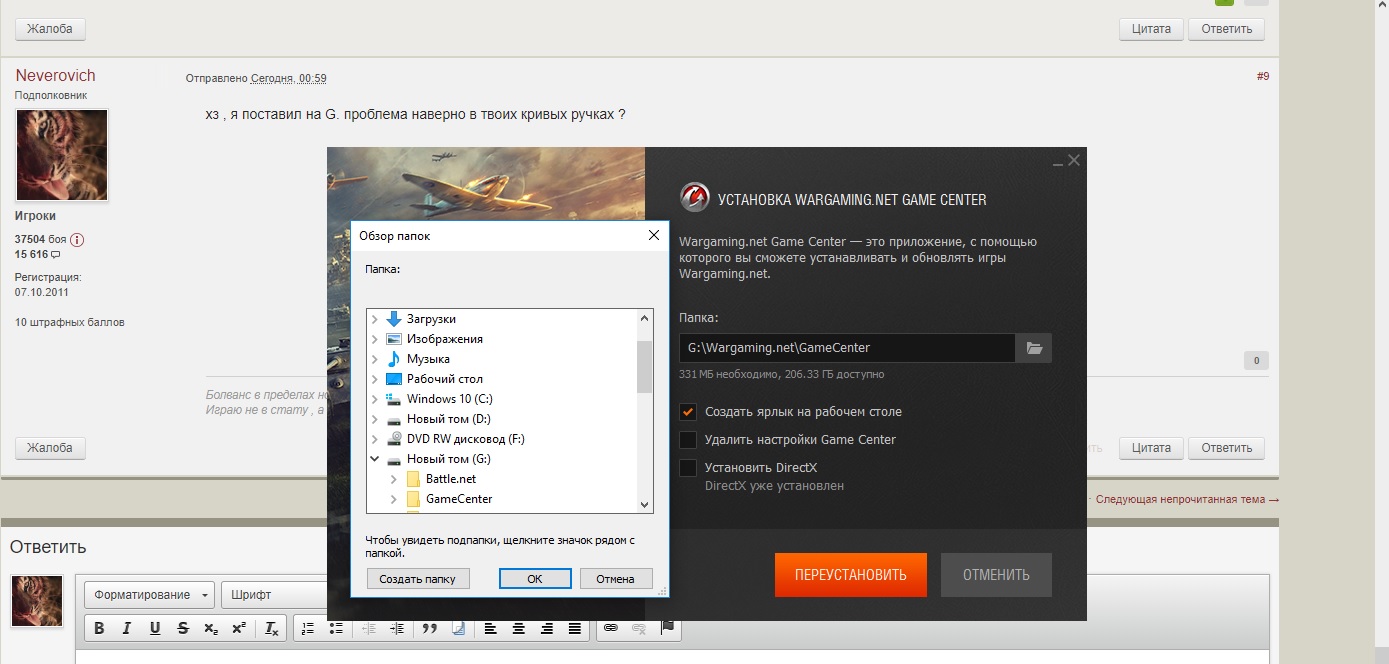Increase indent in the reply editor
The height and width of the screenshot is (664, 1389).
point(397,628)
